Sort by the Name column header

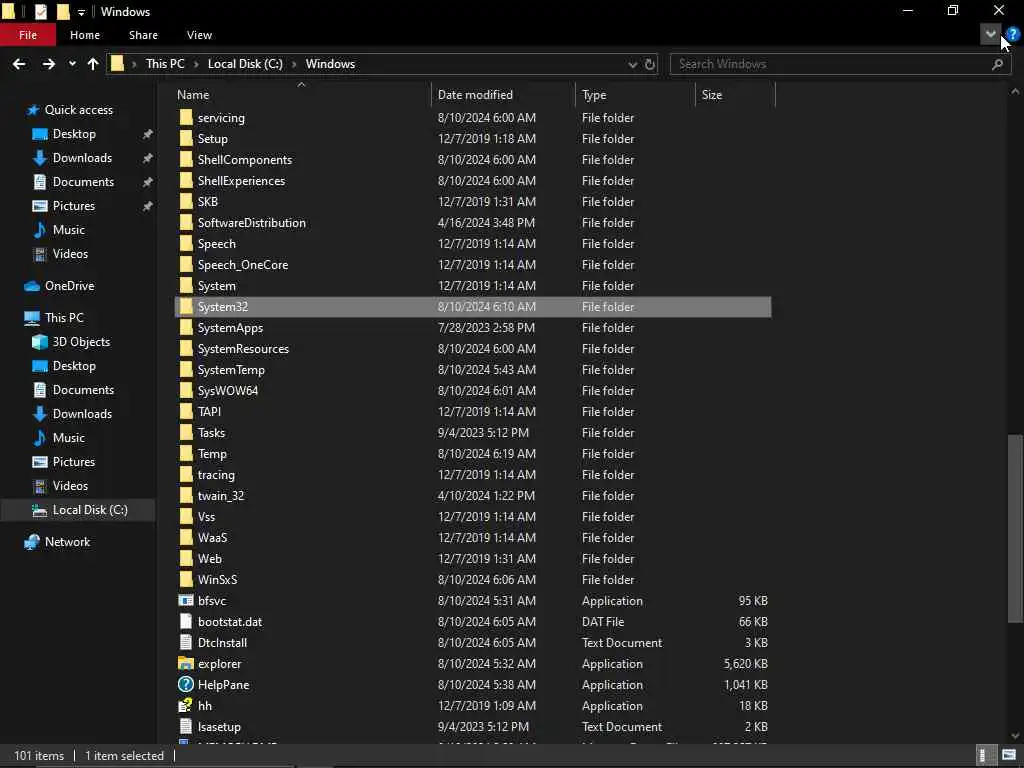pyautogui.click(x=193, y=95)
